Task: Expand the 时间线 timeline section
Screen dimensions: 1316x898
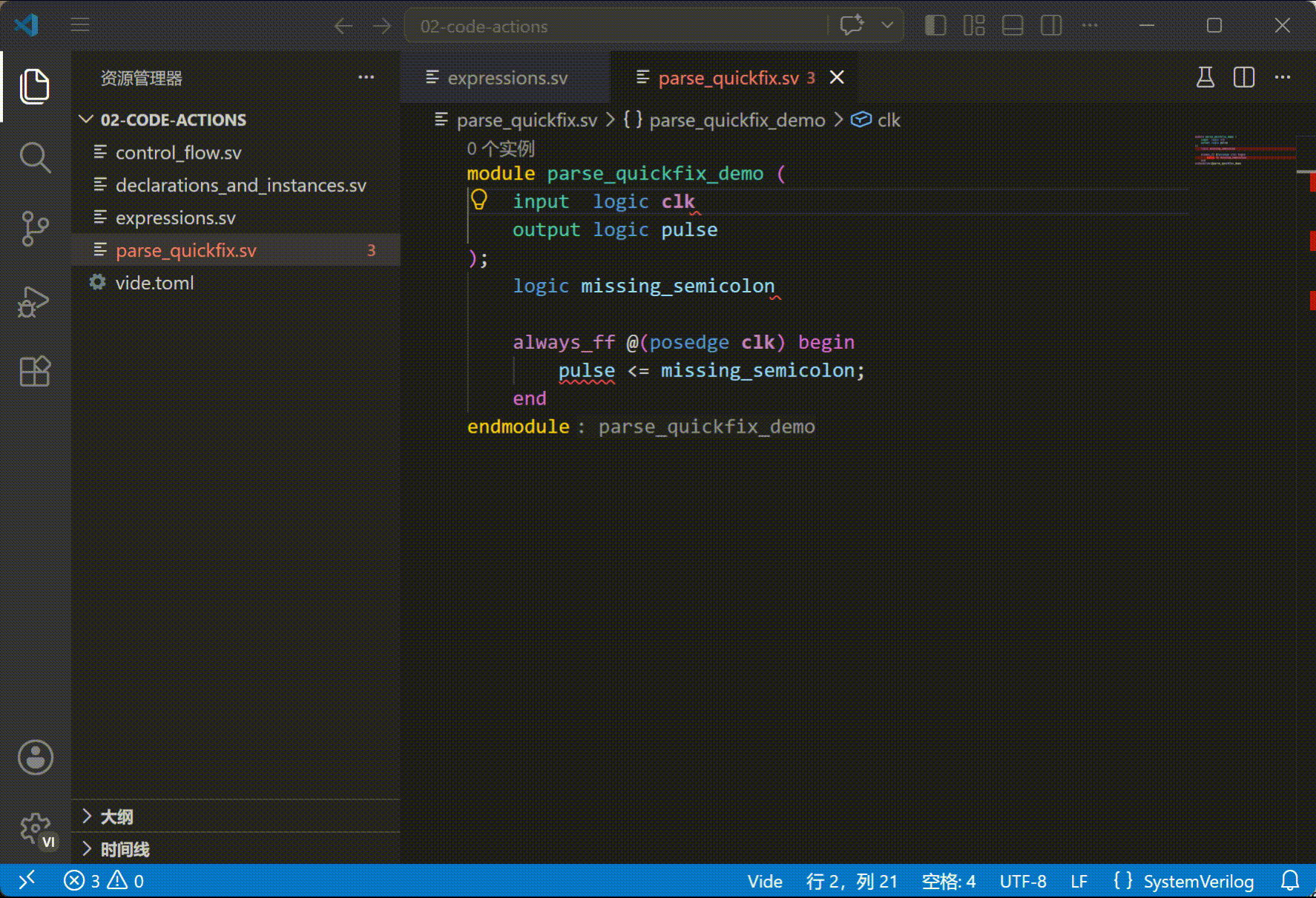Action: tap(236, 849)
